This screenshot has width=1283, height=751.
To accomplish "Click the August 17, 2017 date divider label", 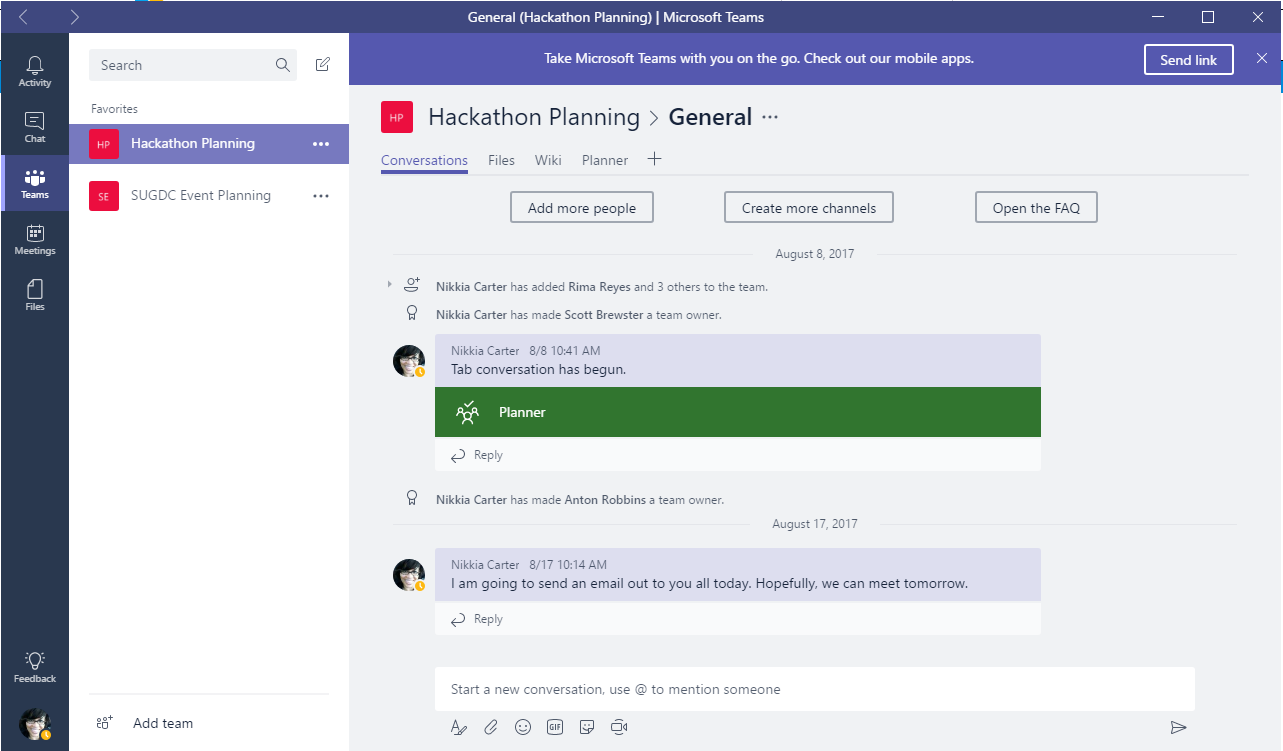I will tap(815, 524).
